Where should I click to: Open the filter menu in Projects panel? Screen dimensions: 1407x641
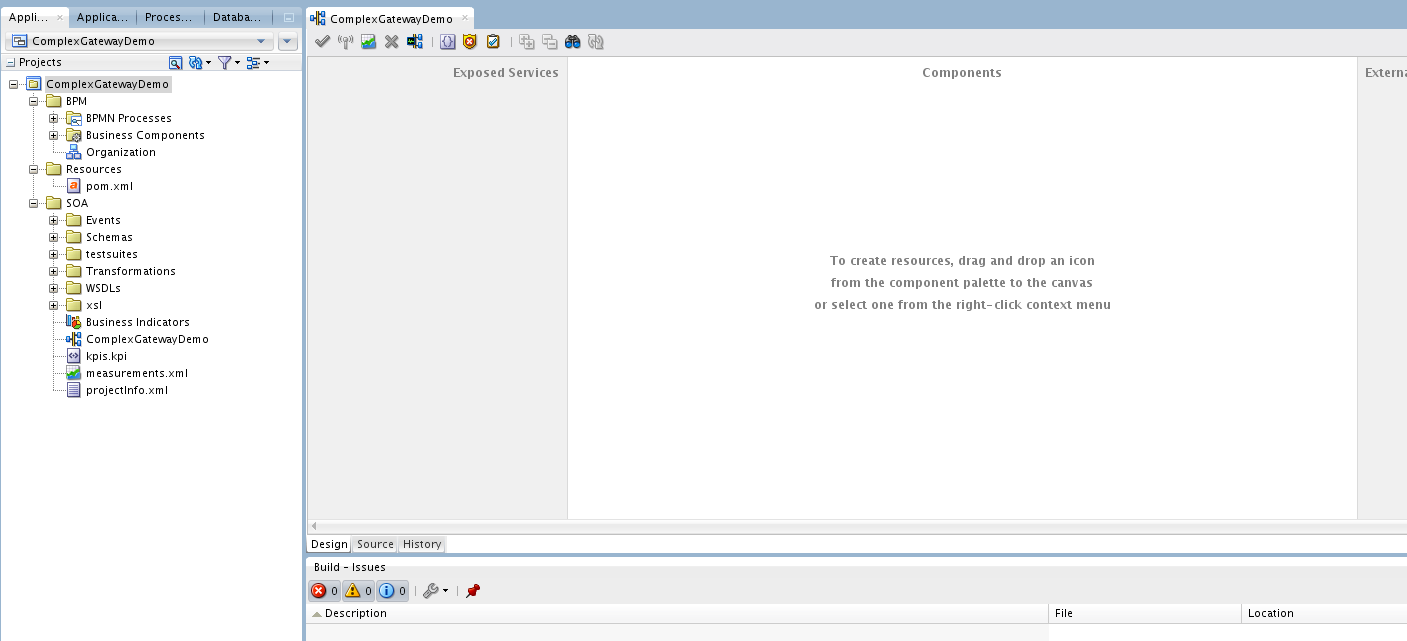coord(229,63)
